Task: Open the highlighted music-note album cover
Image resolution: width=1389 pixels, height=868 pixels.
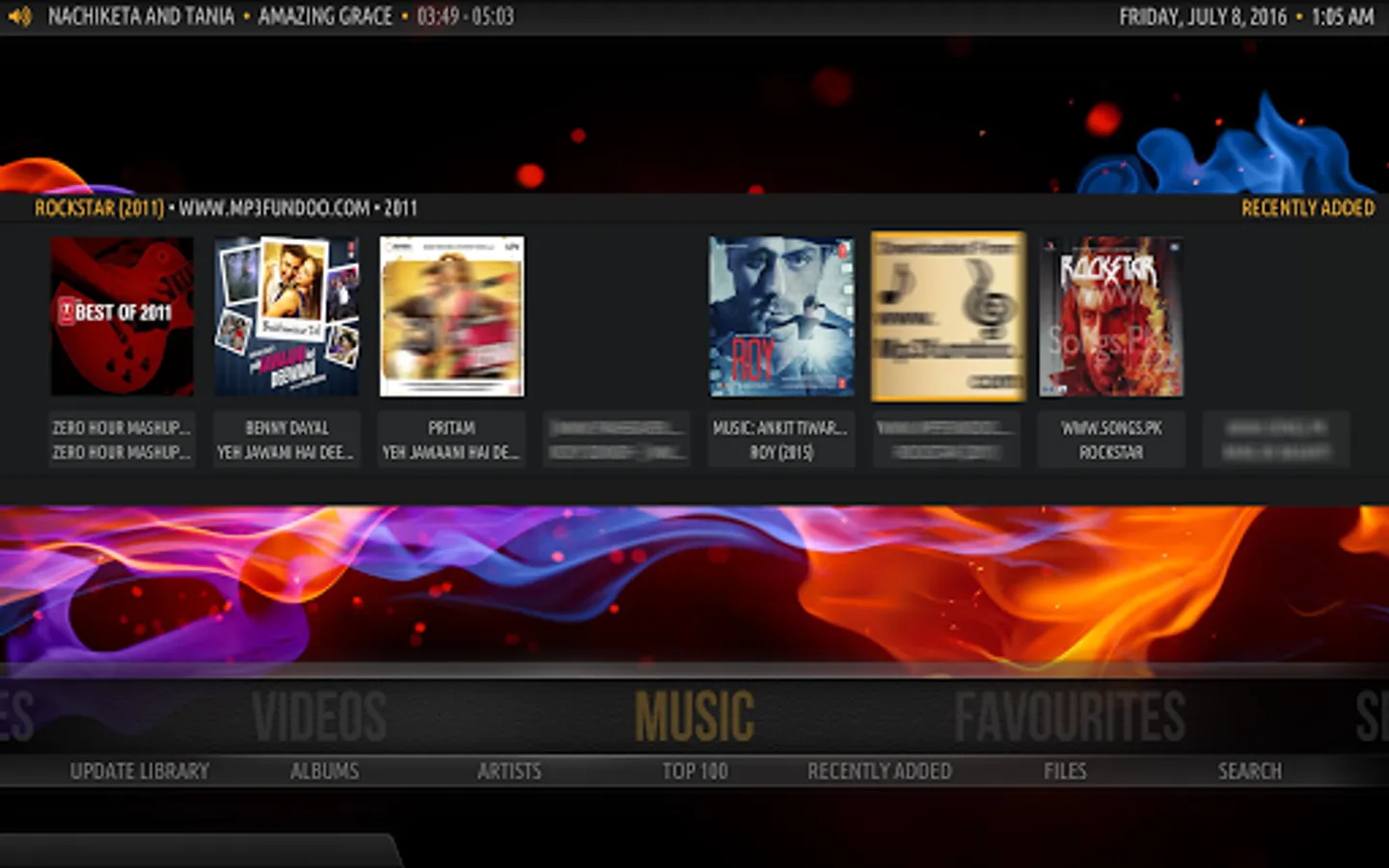Action: (x=948, y=316)
